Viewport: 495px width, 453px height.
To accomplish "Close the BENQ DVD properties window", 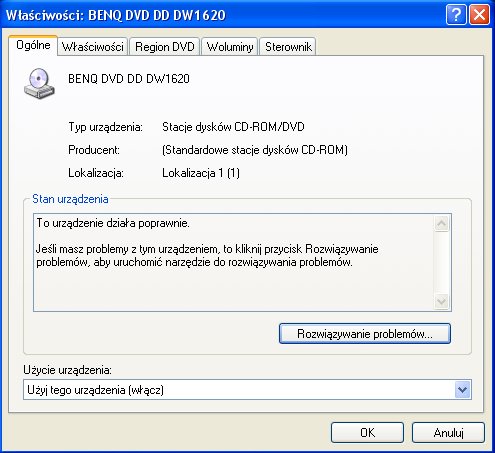I will coord(479,15).
